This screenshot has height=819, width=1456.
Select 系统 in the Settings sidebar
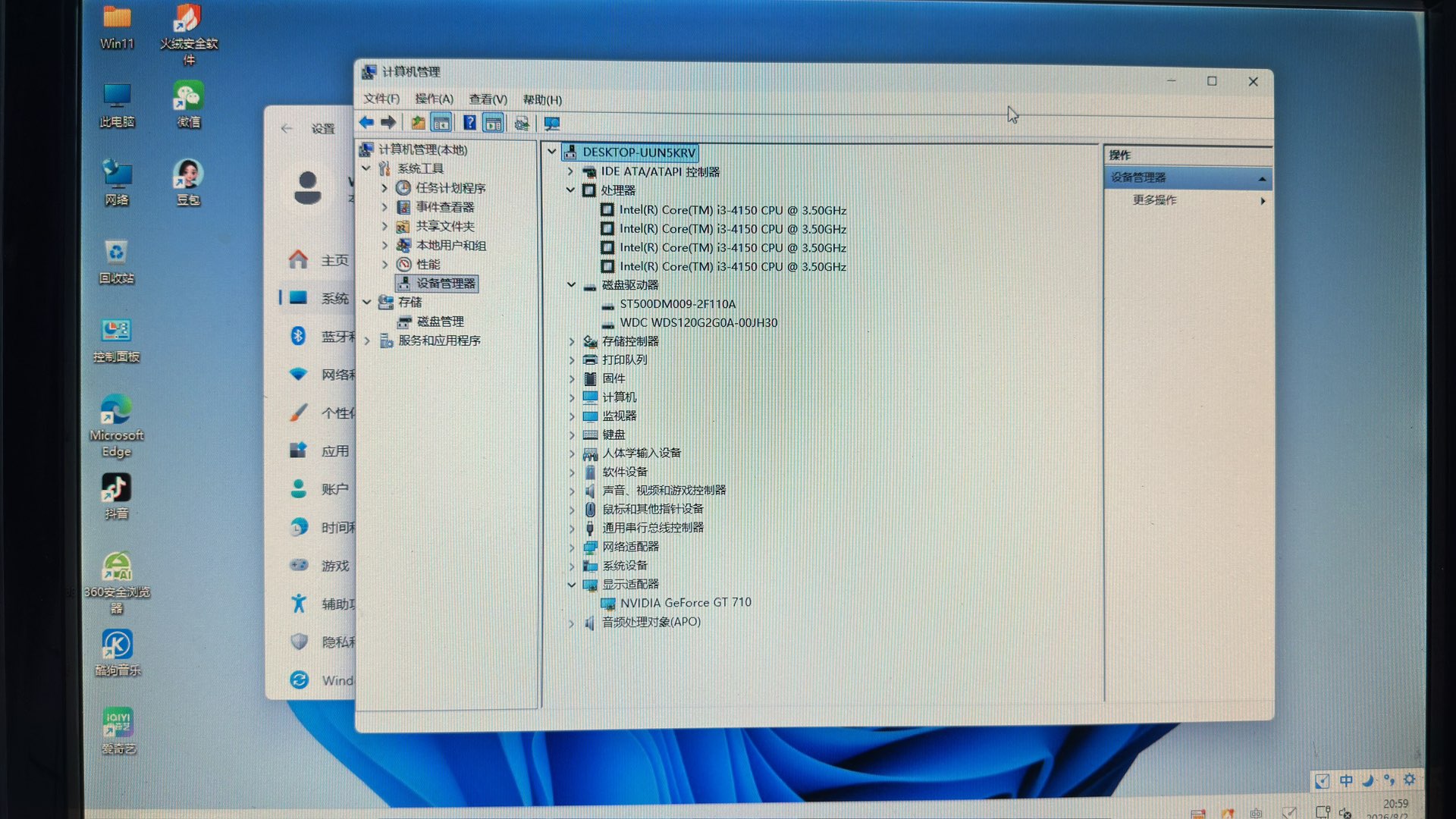318,298
